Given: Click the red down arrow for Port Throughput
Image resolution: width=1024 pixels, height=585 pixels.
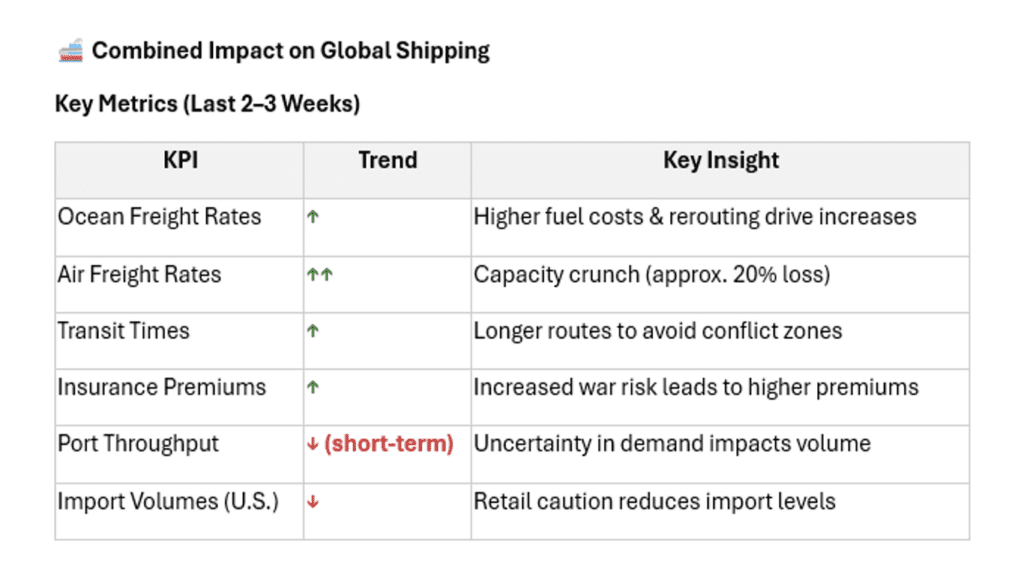Looking at the screenshot, I should coord(313,444).
